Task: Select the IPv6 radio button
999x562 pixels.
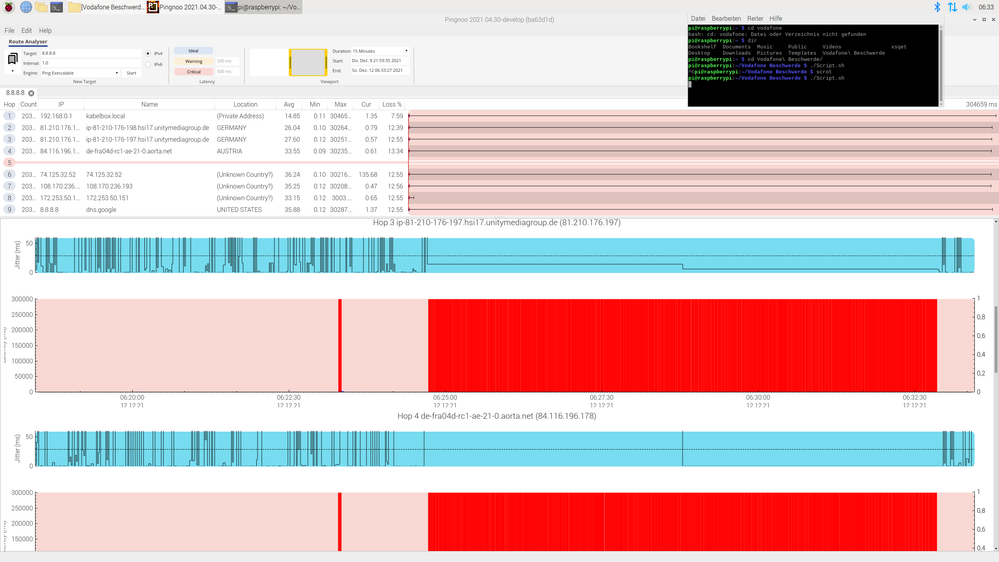Action: (148, 64)
